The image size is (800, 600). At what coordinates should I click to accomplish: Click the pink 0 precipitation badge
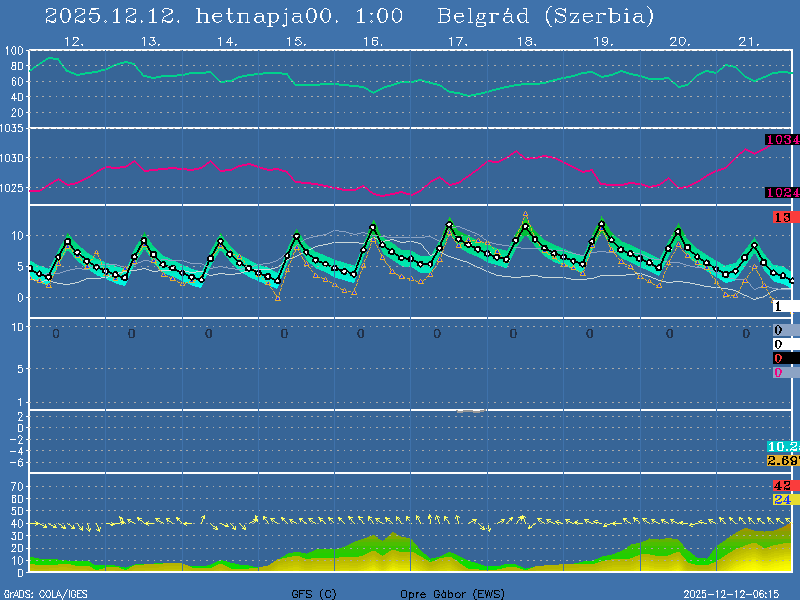point(783,372)
